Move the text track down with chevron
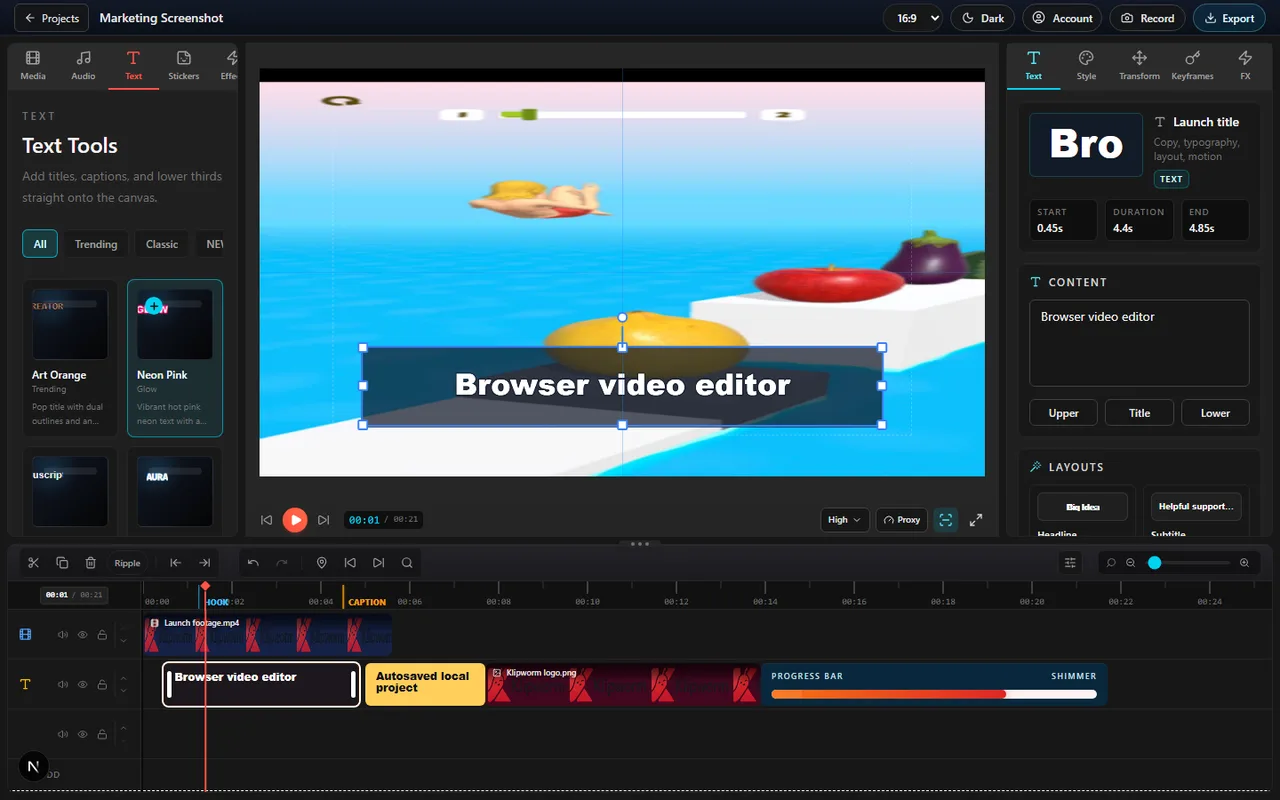The height and width of the screenshot is (800, 1280). point(123,691)
